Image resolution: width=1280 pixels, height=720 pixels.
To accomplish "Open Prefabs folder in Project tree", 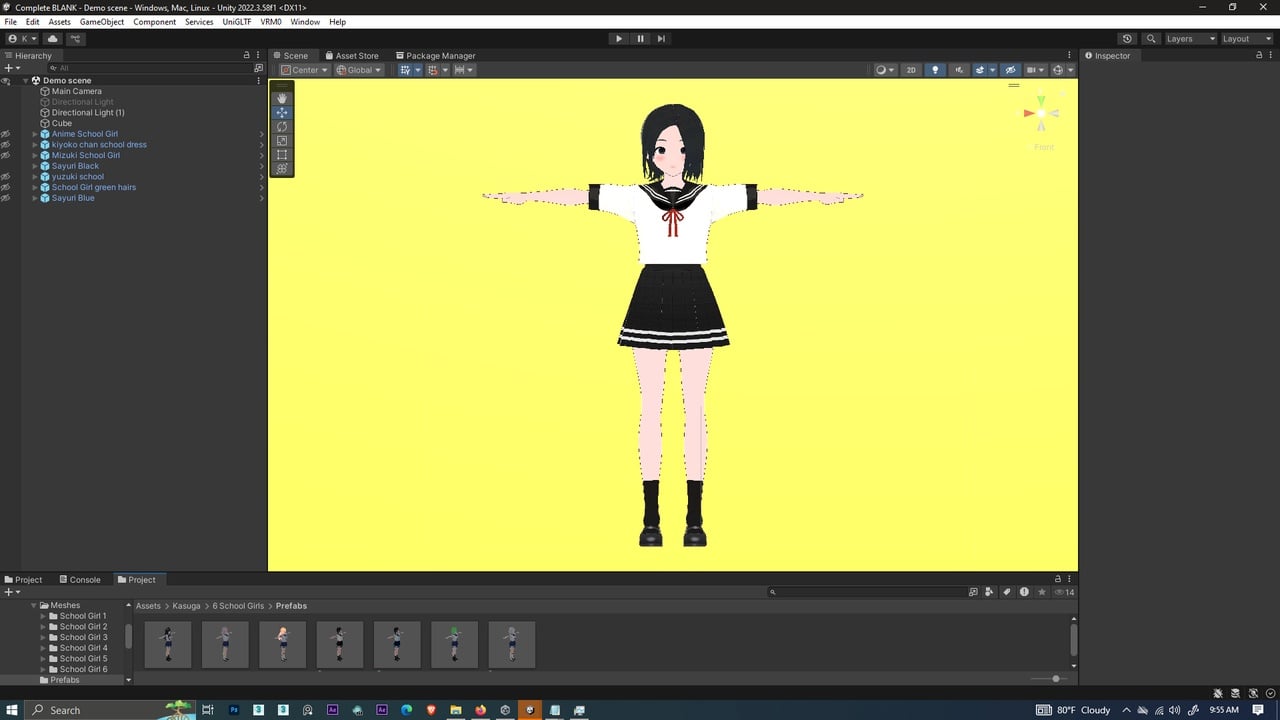I will pyautogui.click(x=65, y=680).
